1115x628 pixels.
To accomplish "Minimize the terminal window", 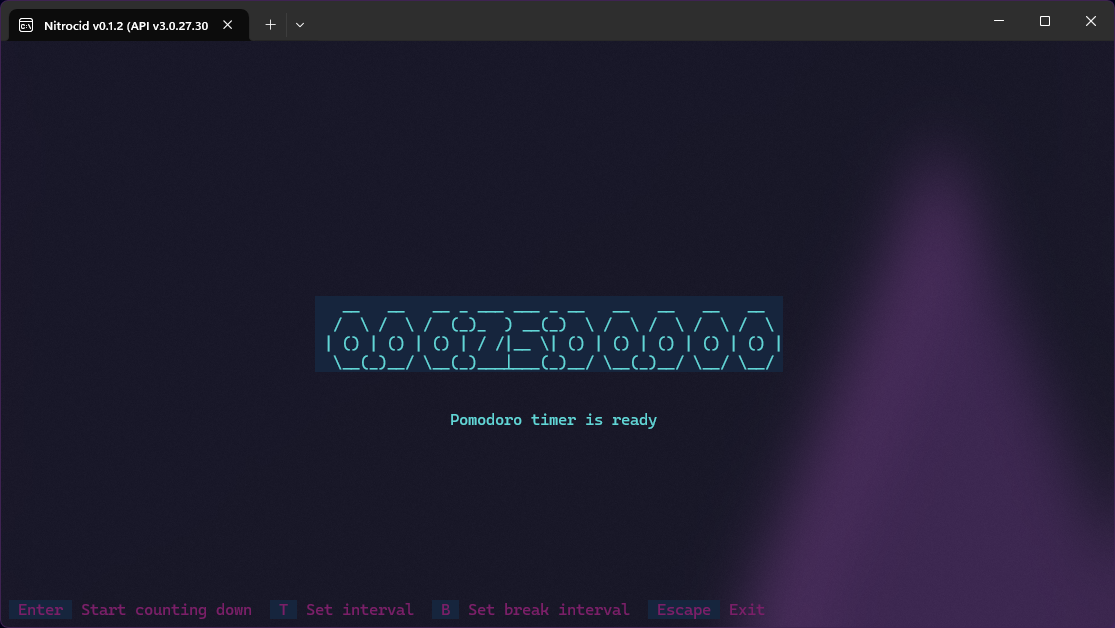I will click(998, 21).
